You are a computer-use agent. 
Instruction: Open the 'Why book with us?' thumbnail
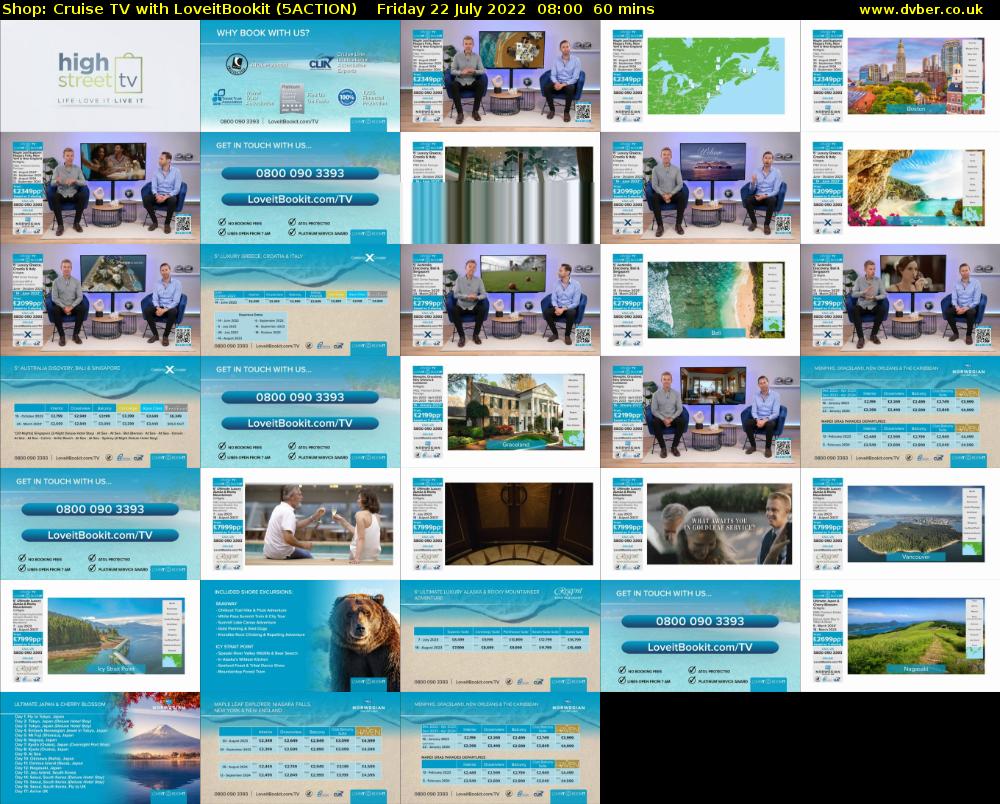click(300, 76)
